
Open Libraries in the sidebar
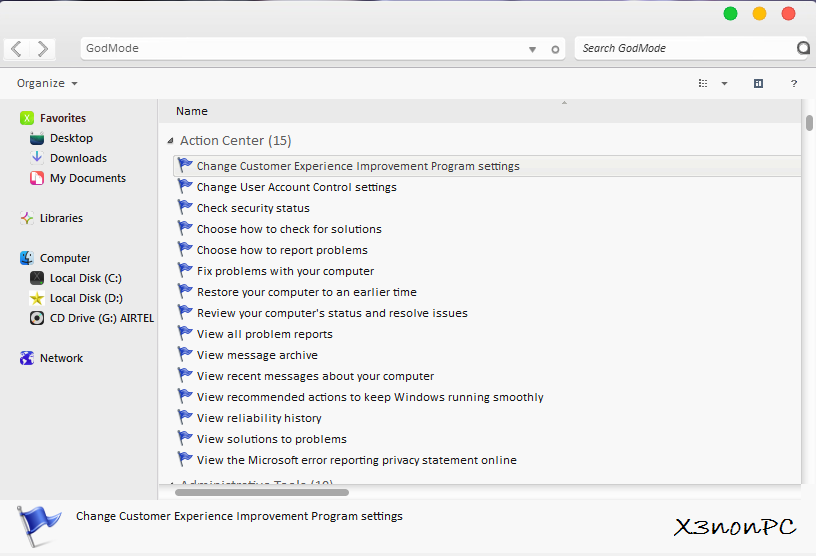pos(61,218)
